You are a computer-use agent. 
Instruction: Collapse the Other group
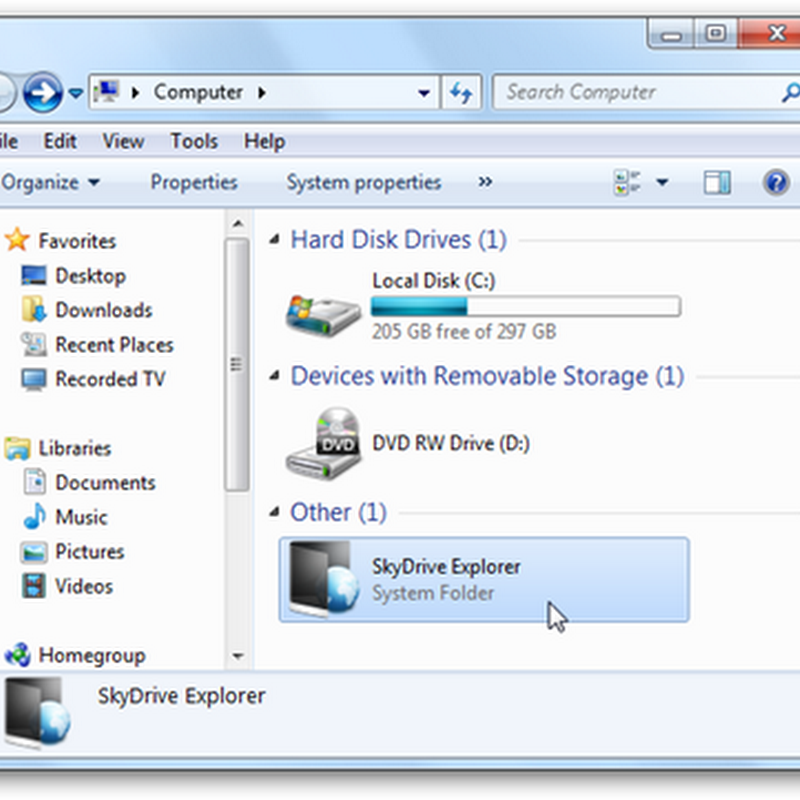click(x=274, y=511)
